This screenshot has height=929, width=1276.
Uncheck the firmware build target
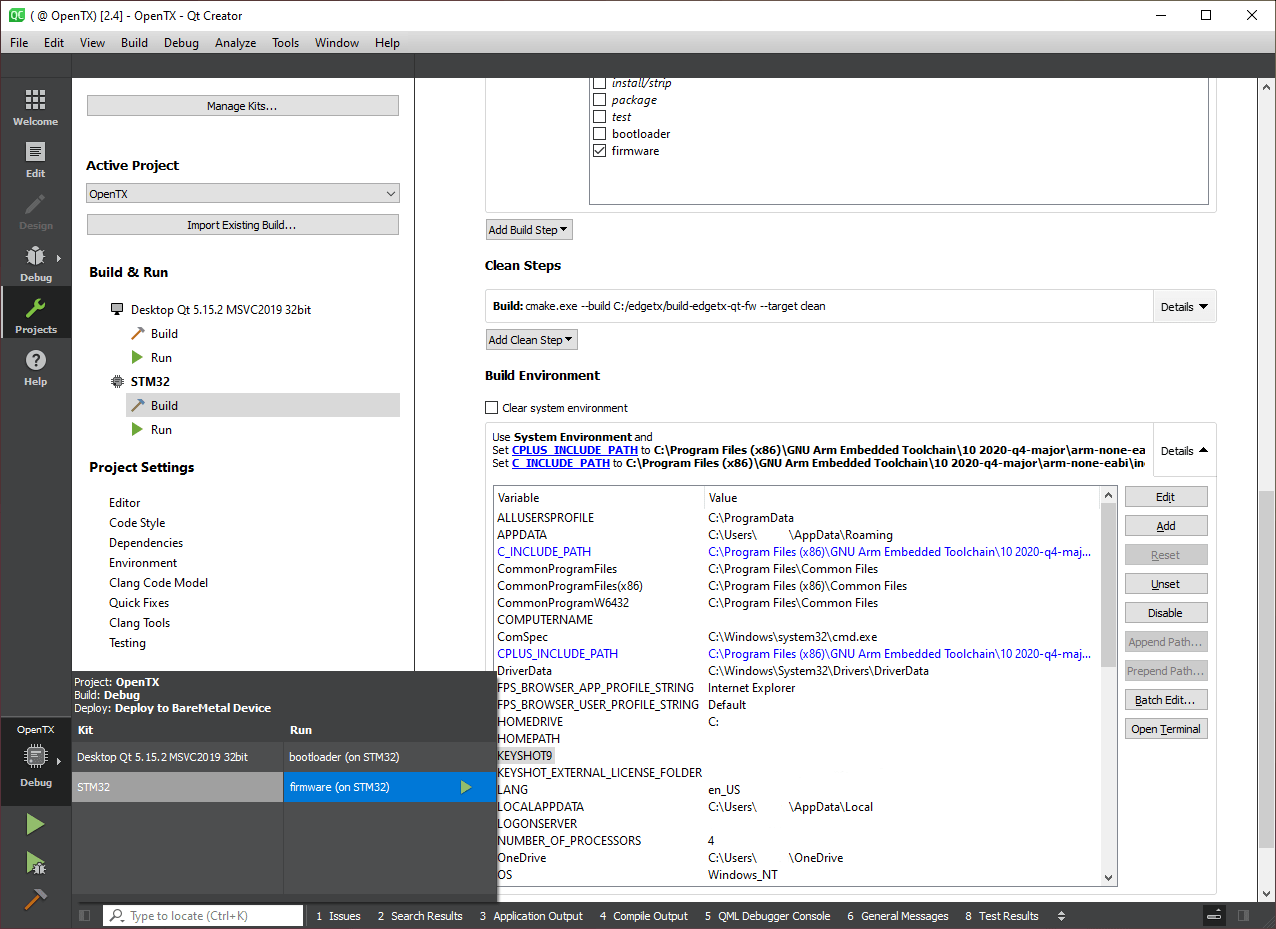click(x=599, y=150)
